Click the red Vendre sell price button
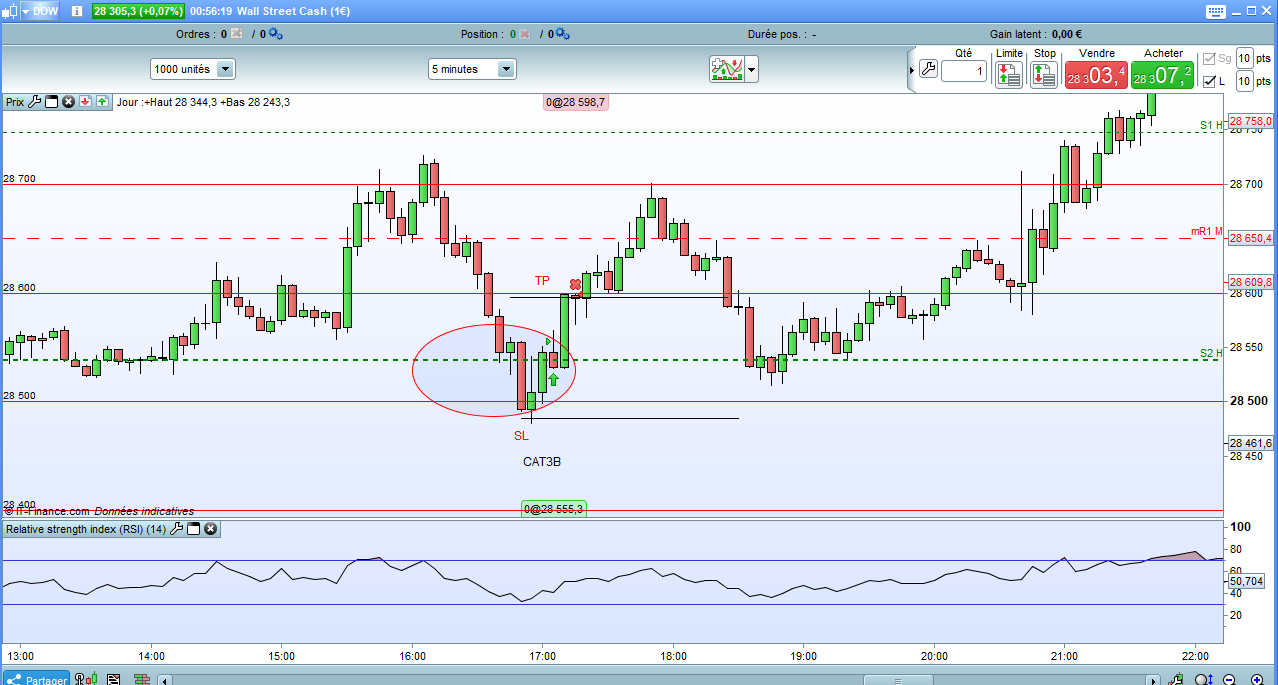This screenshot has height=685, width=1278. coord(1096,75)
